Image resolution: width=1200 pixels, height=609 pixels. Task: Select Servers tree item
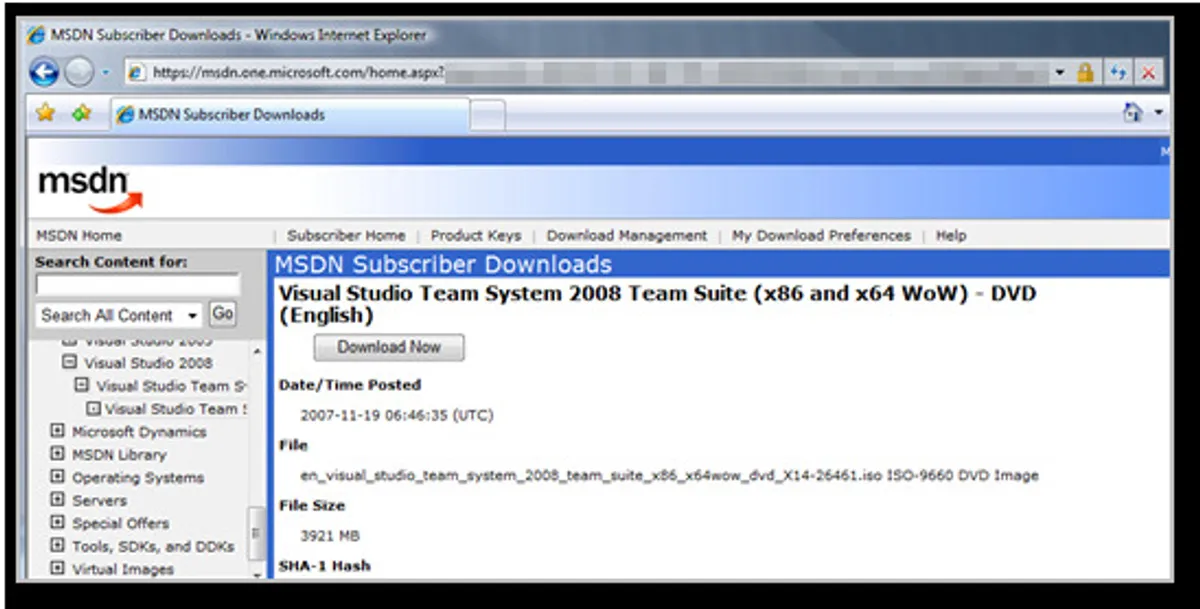(100, 500)
